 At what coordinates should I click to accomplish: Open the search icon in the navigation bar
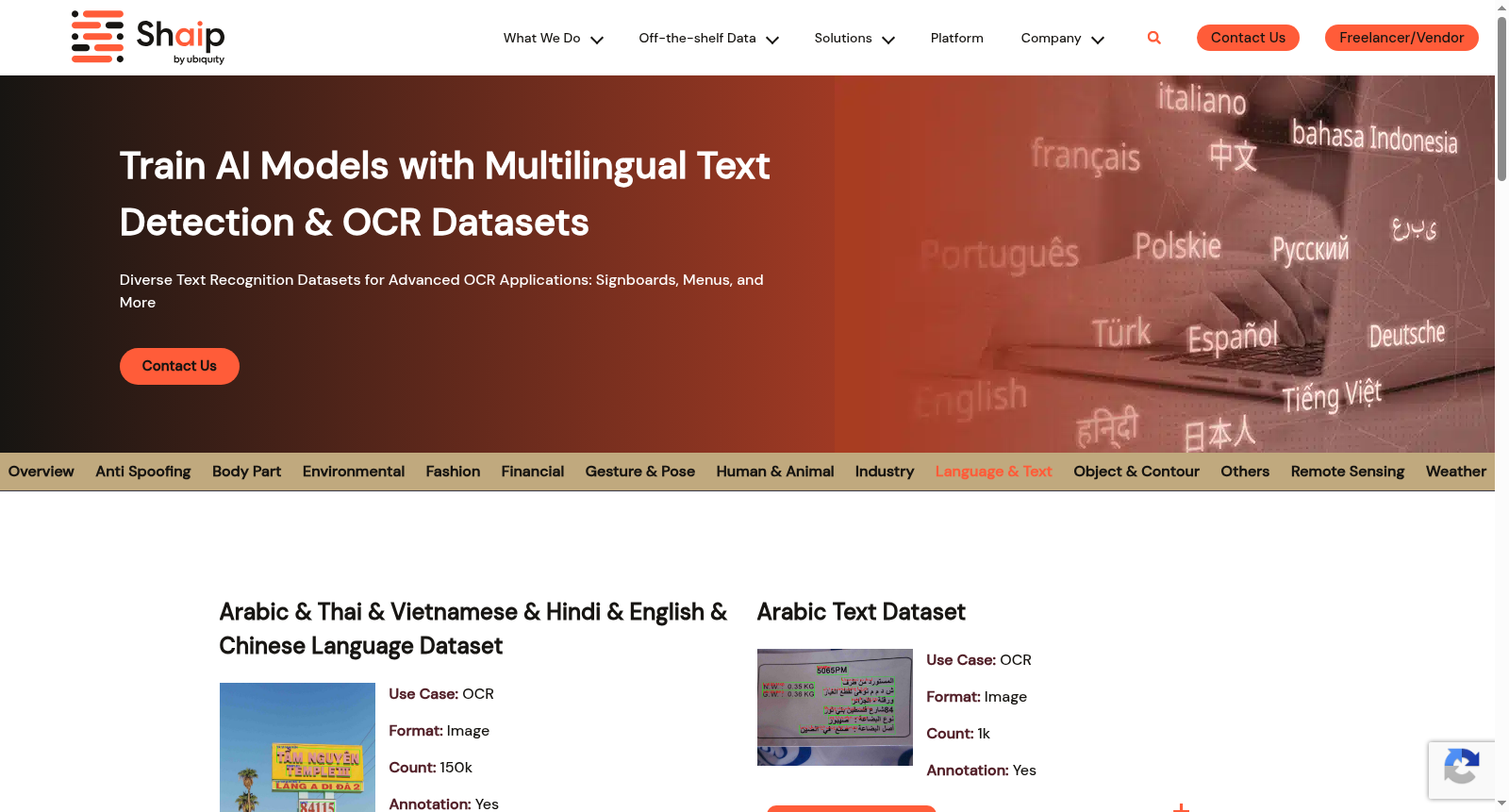pos(1154,38)
